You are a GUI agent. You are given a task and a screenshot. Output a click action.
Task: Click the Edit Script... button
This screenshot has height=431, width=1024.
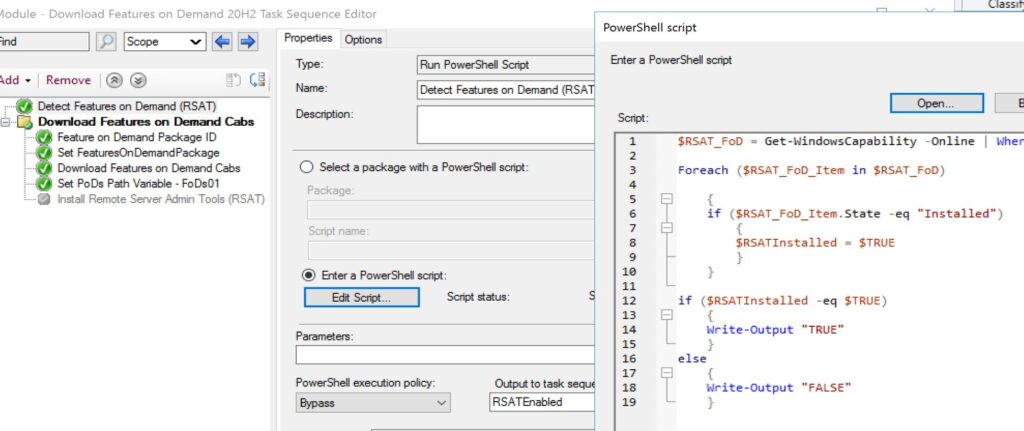click(361, 297)
